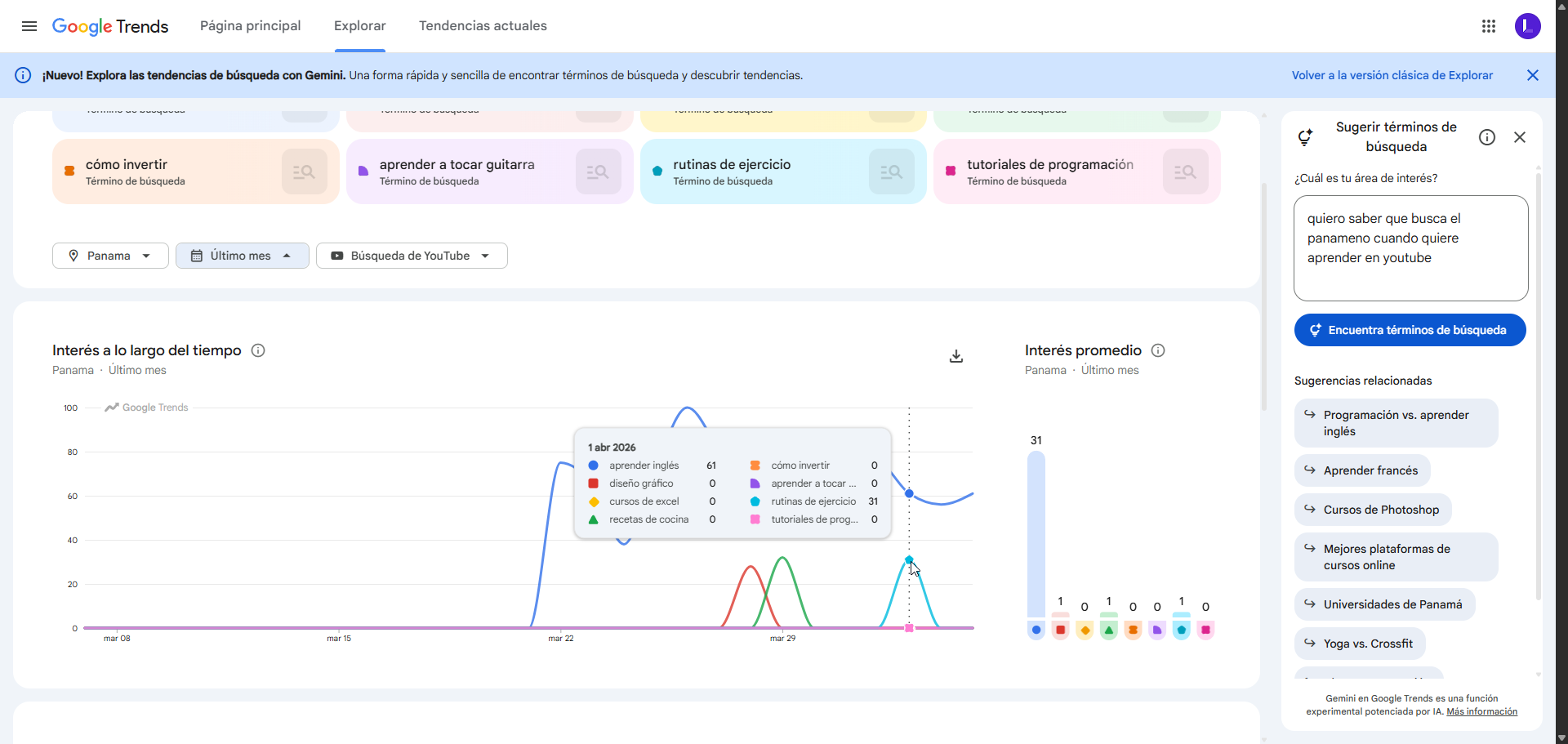Click orange legend icon under average bars
This screenshot has width=1568, height=744.
coord(1133,630)
